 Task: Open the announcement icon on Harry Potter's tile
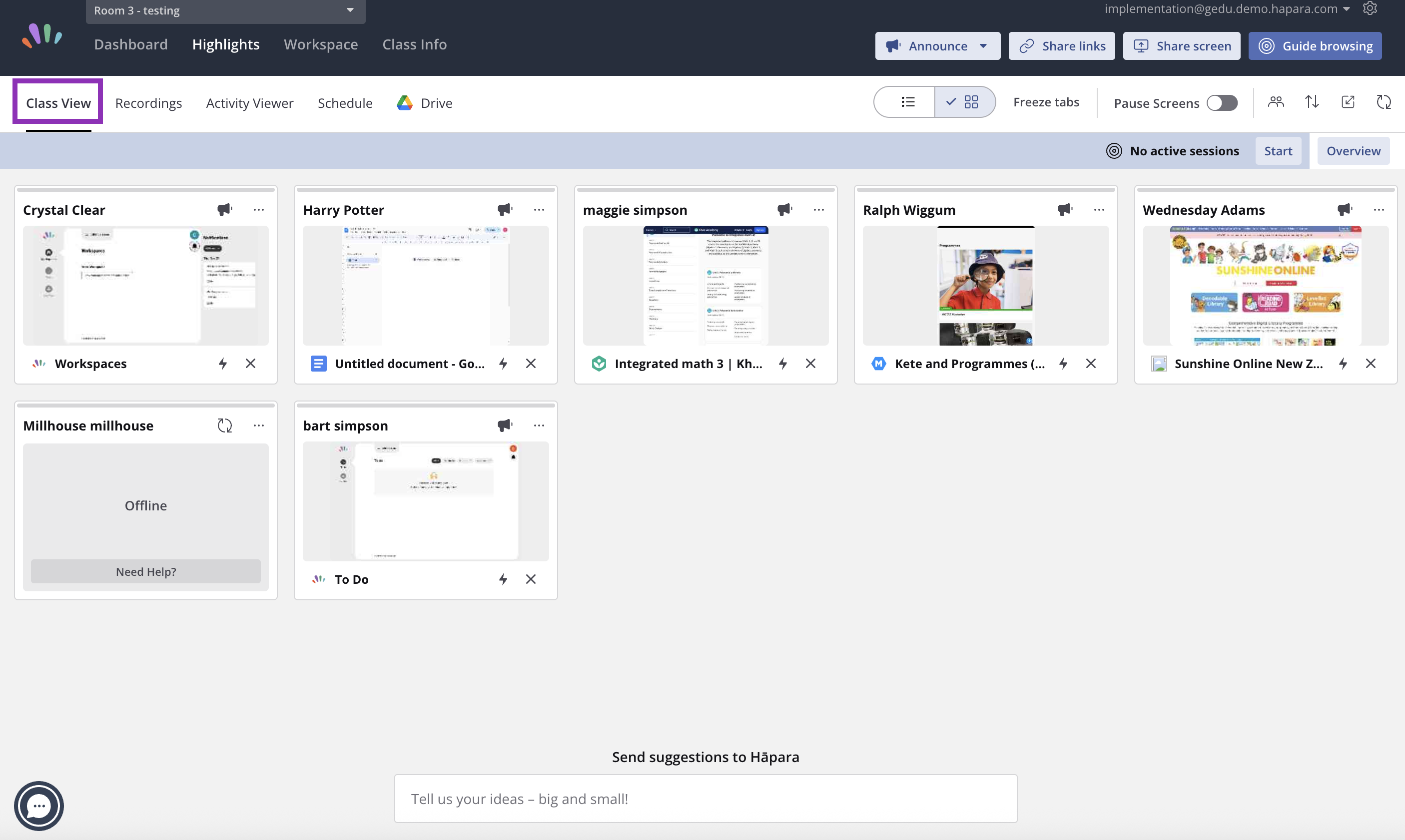[x=504, y=209]
